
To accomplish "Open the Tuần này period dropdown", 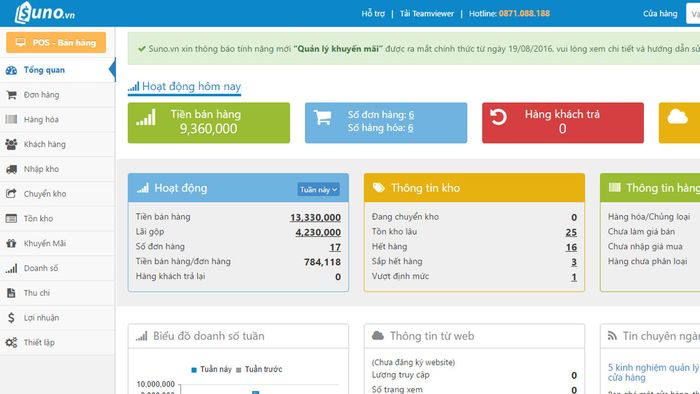I will coord(318,190).
